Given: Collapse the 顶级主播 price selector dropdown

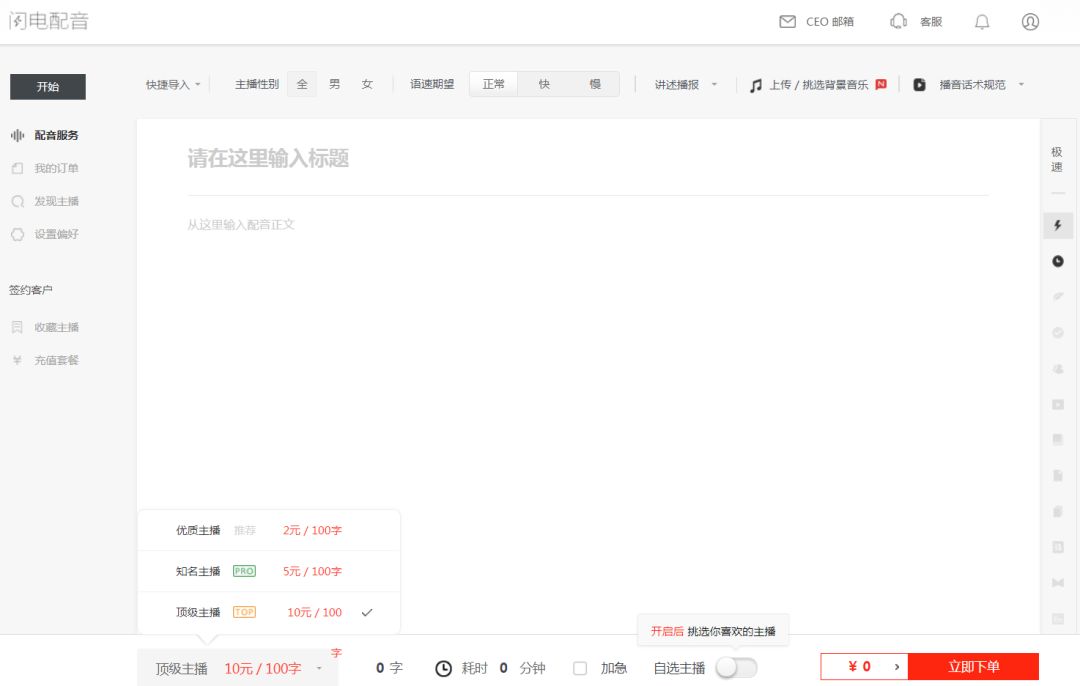Looking at the screenshot, I should click(x=238, y=668).
